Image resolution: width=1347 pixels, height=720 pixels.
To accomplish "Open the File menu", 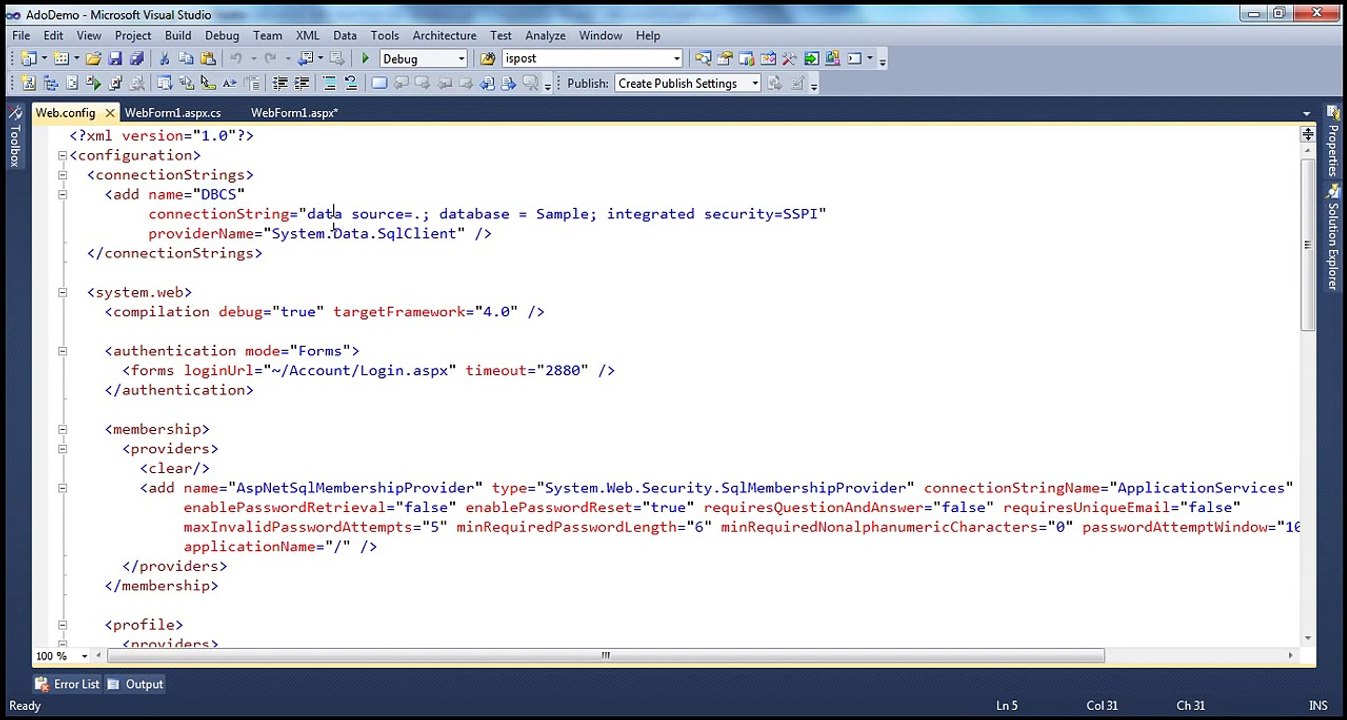I will click(21, 35).
